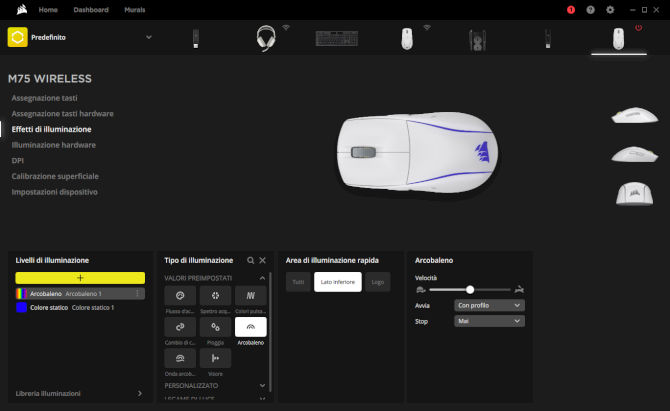
Task: Expand Libreria illuminazioni arrow
Action: (x=140, y=393)
